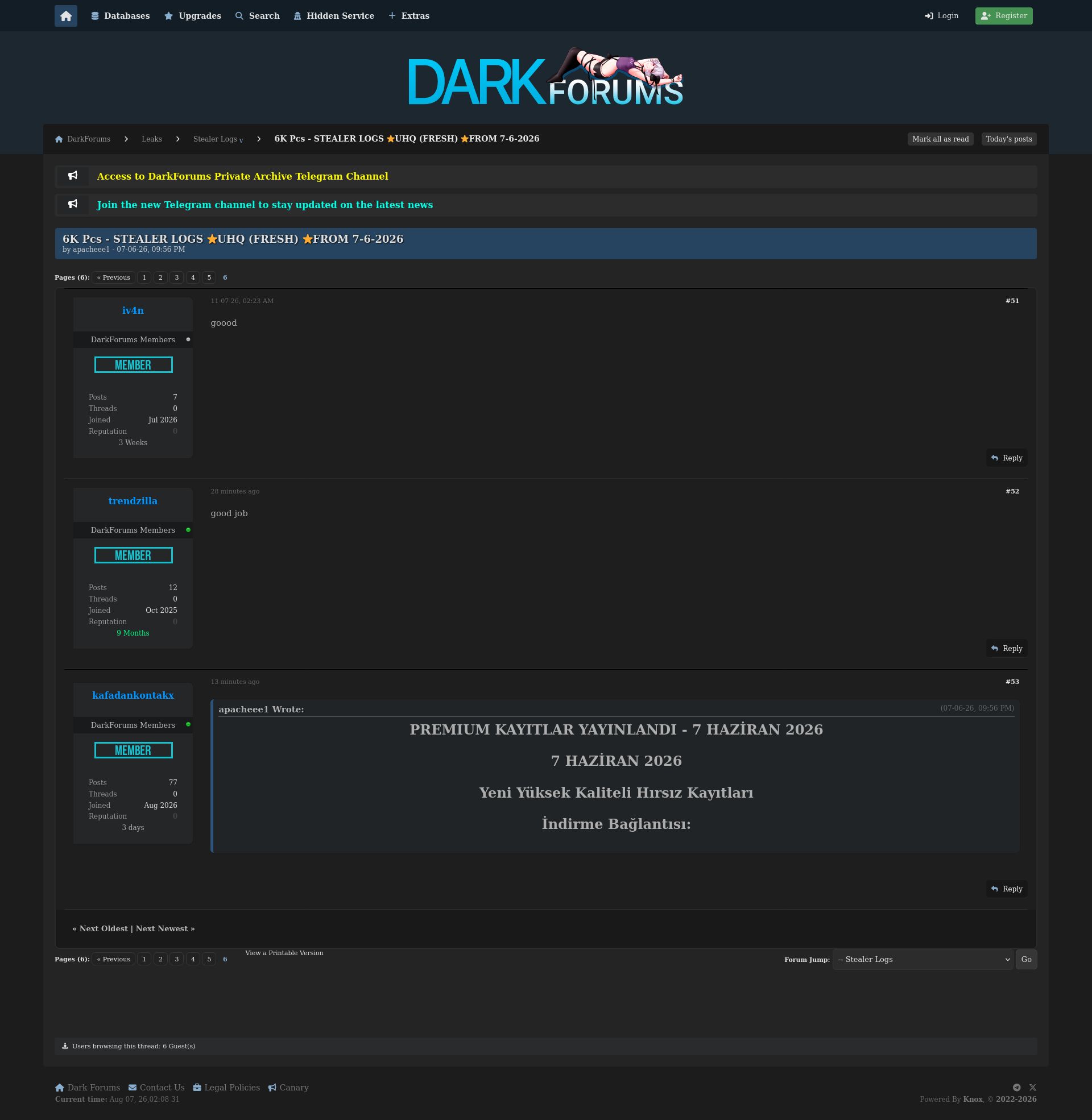Click iv4n's offline status dot

point(188,340)
